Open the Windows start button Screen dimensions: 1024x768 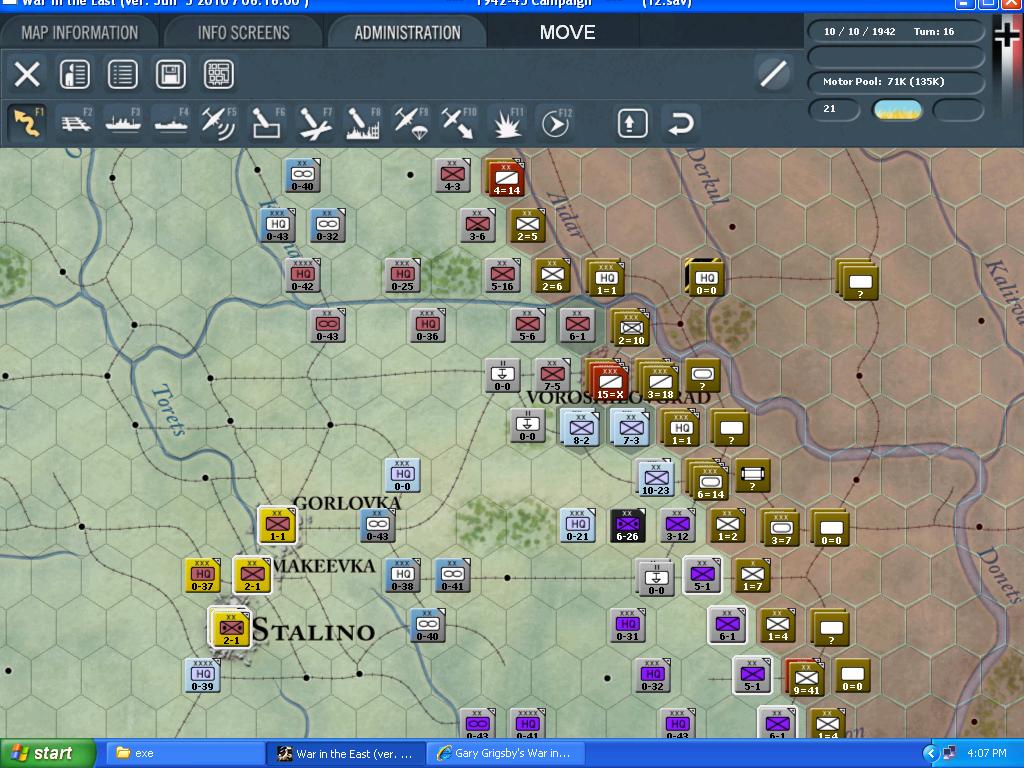coord(47,754)
